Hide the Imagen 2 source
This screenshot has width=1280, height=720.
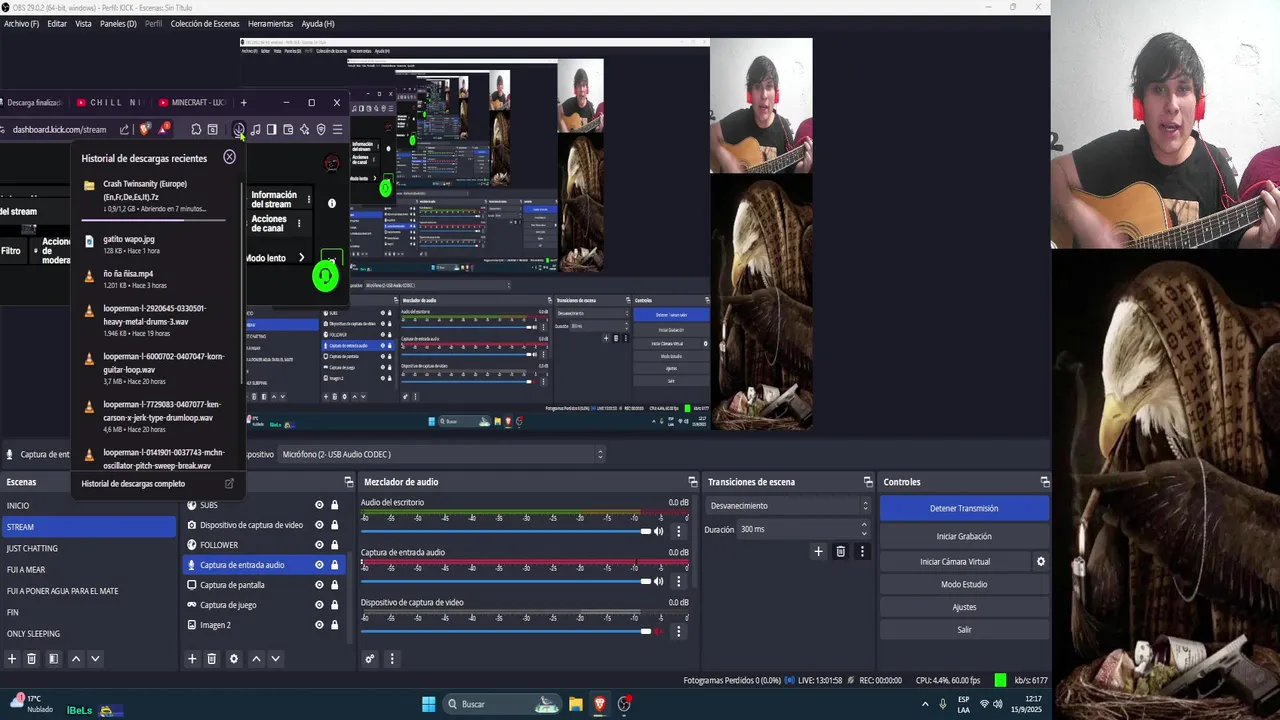[x=319, y=625]
